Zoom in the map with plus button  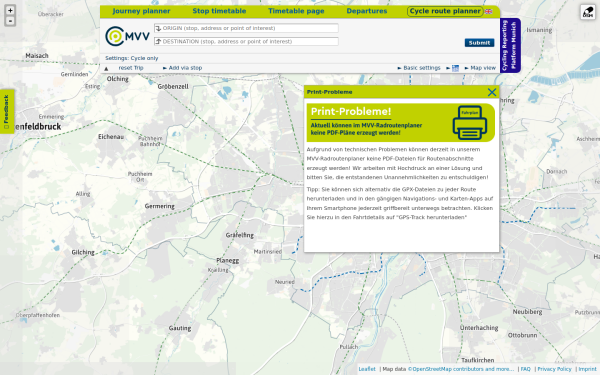click(10, 11)
